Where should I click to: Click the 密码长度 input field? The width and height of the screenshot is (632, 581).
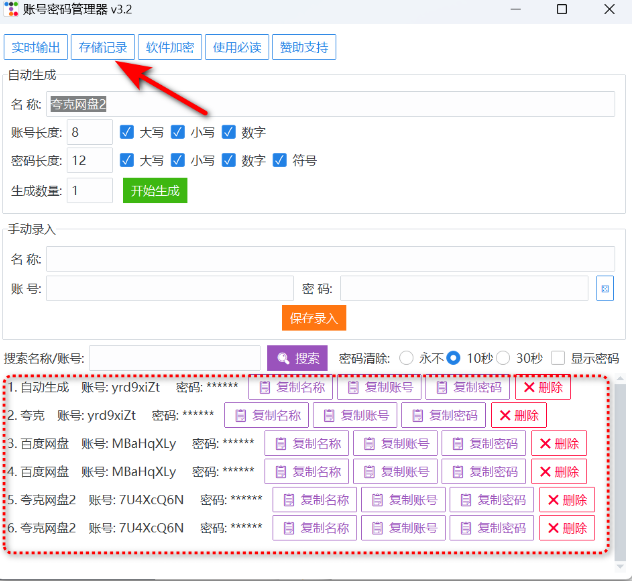89,160
